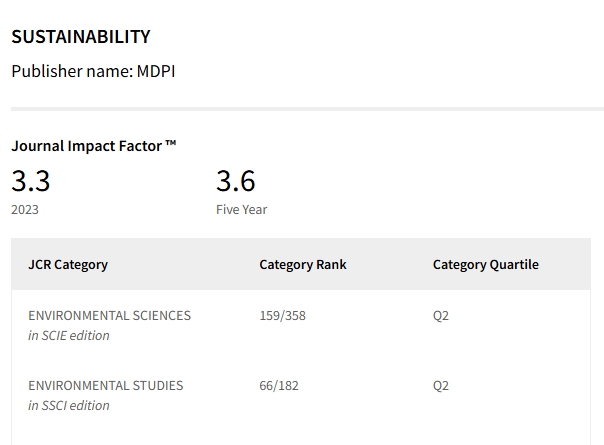Click the 66/182 category rank
This screenshot has height=445, width=604.
pos(279,386)
